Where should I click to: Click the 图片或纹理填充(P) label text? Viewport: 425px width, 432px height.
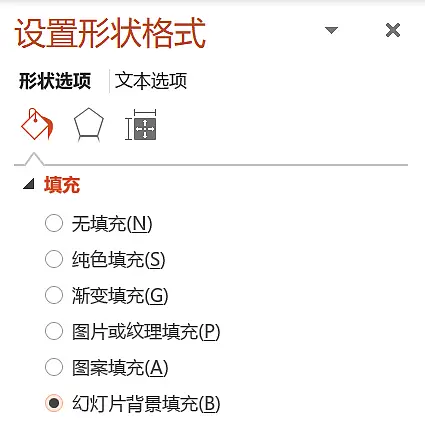click(146, 331)
